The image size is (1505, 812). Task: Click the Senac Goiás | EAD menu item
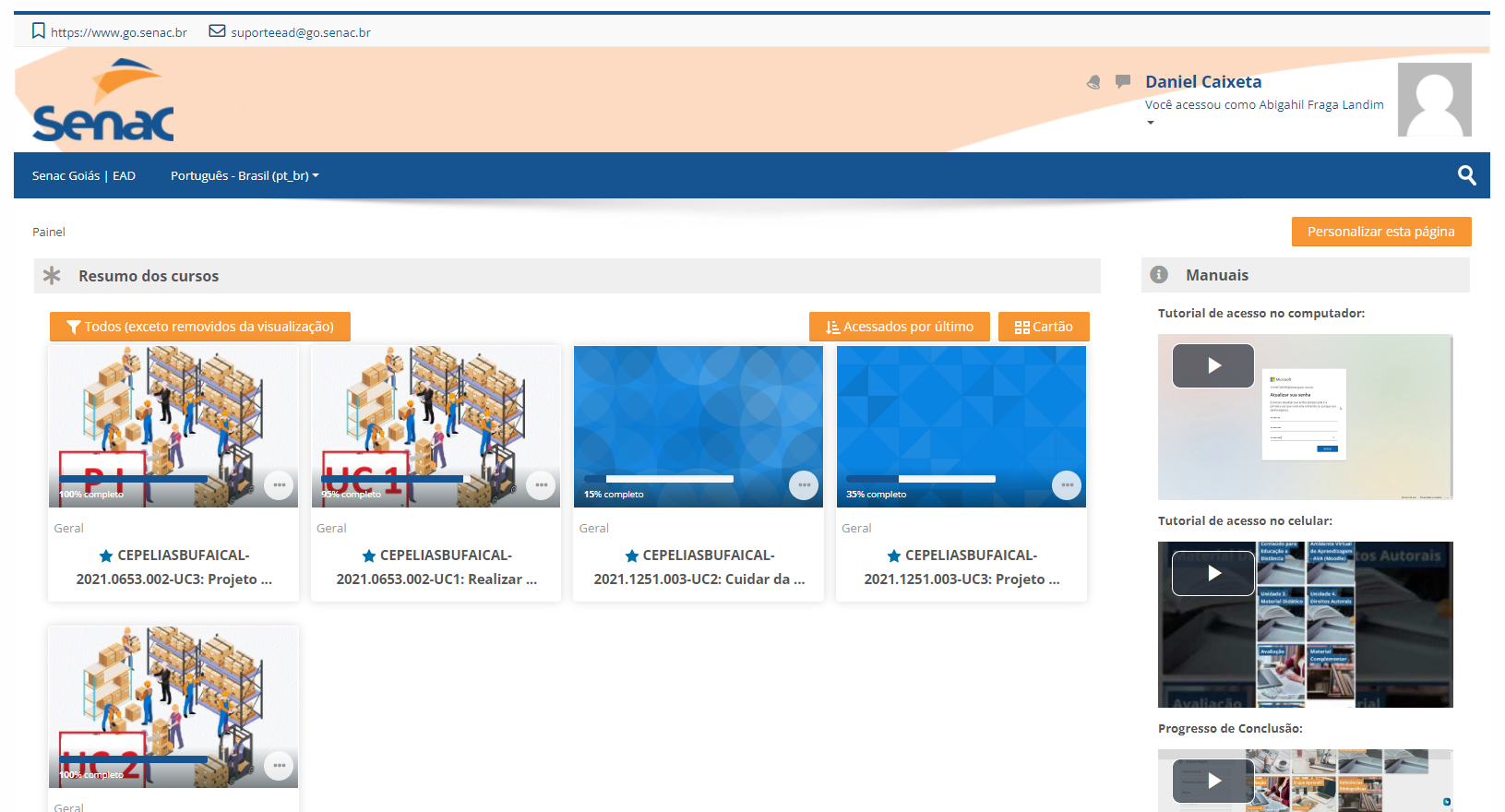pos(84,175)
